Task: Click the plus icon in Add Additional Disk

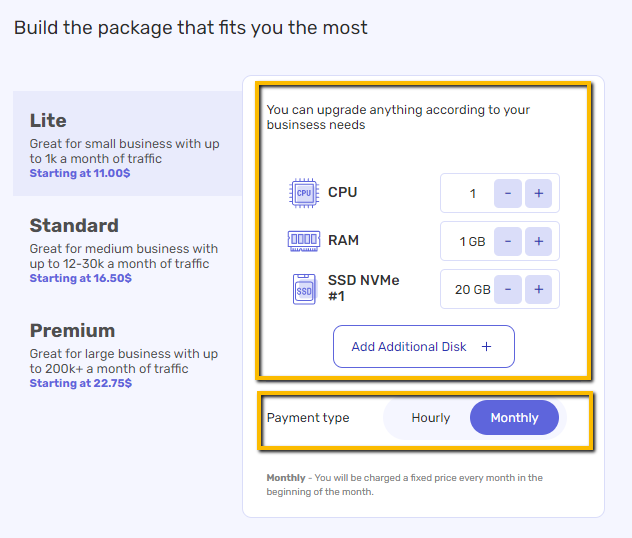Action: pos(486,347)
